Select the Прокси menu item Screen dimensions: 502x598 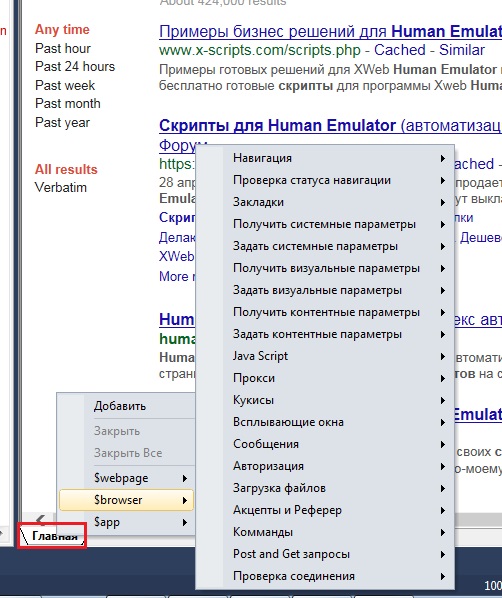[x=325, y=378]
